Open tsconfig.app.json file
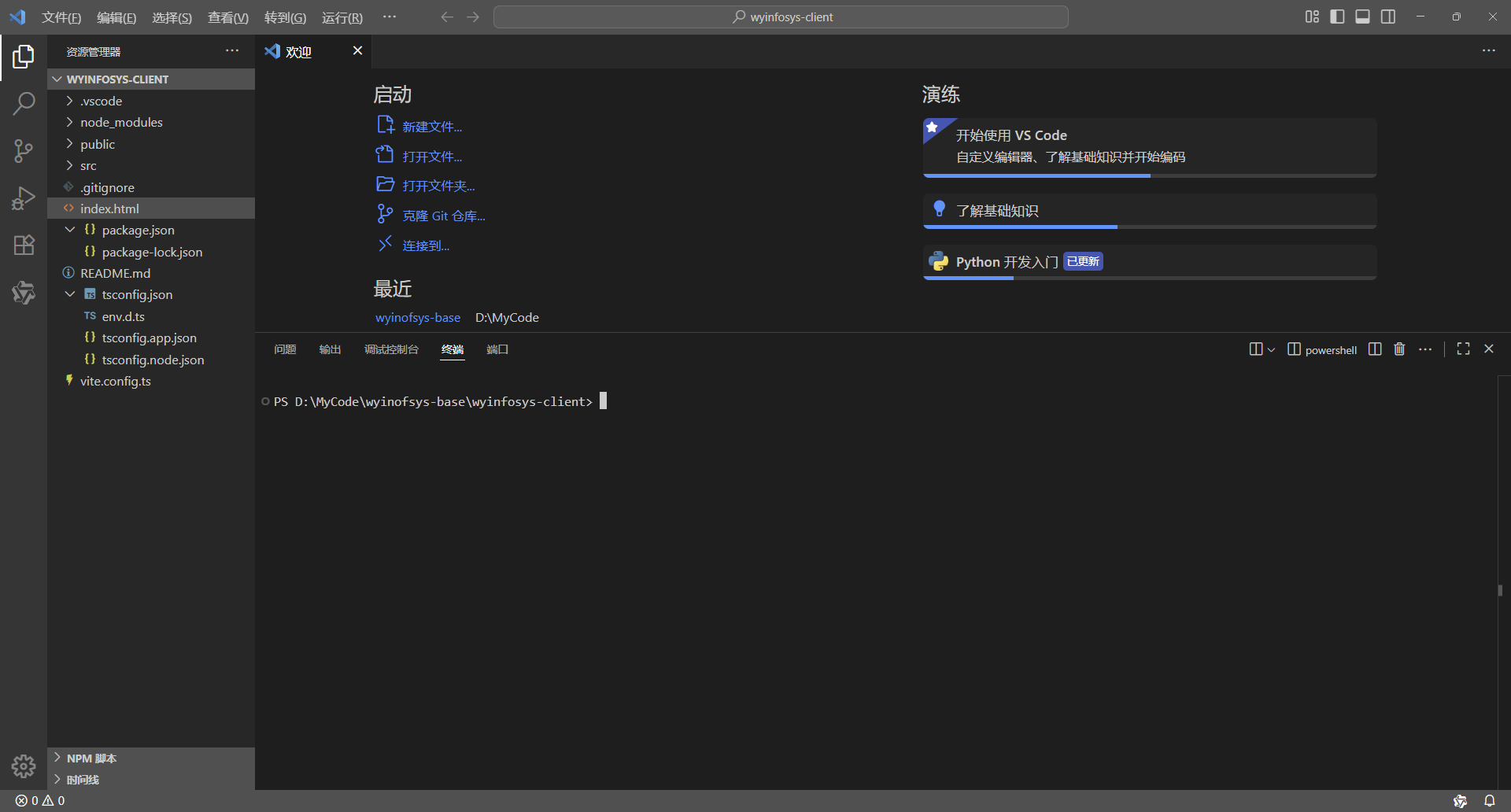Viewport: 1511px width, 812px height. coord(151,338)
